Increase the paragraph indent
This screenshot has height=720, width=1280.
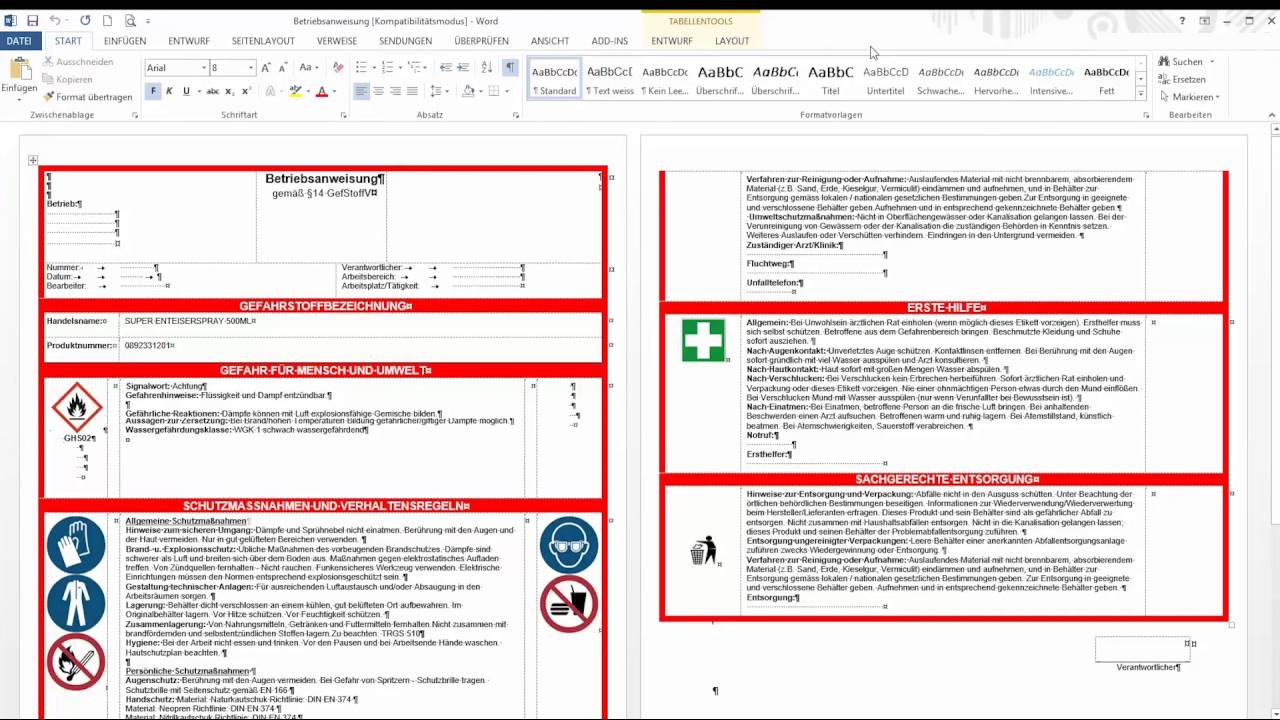[x=463, y=67]
